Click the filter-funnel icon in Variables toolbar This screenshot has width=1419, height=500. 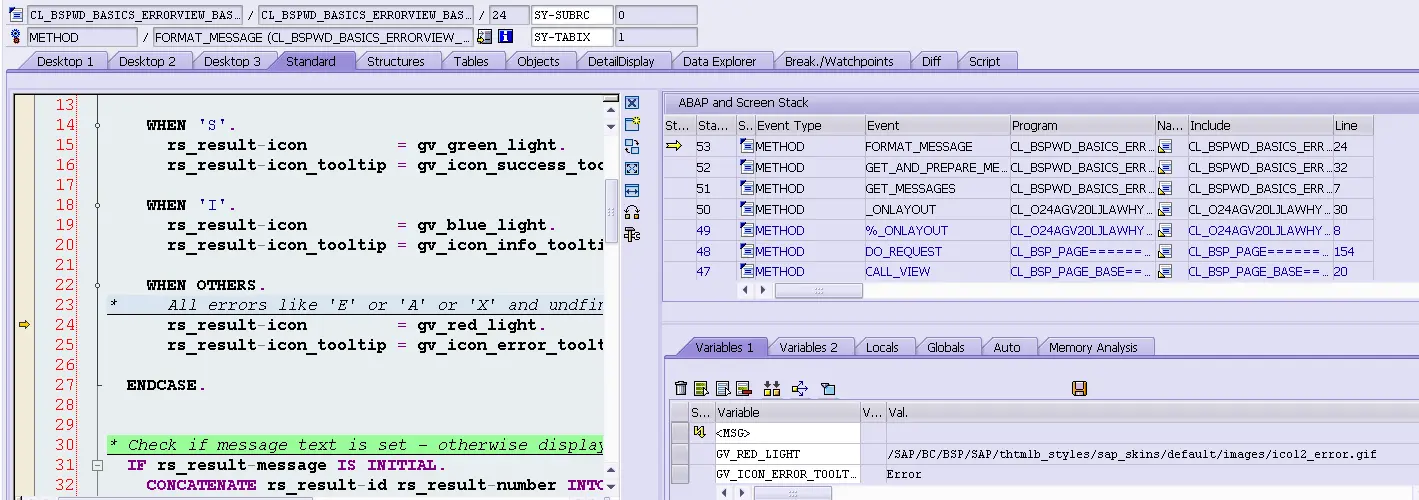point(827,388)
